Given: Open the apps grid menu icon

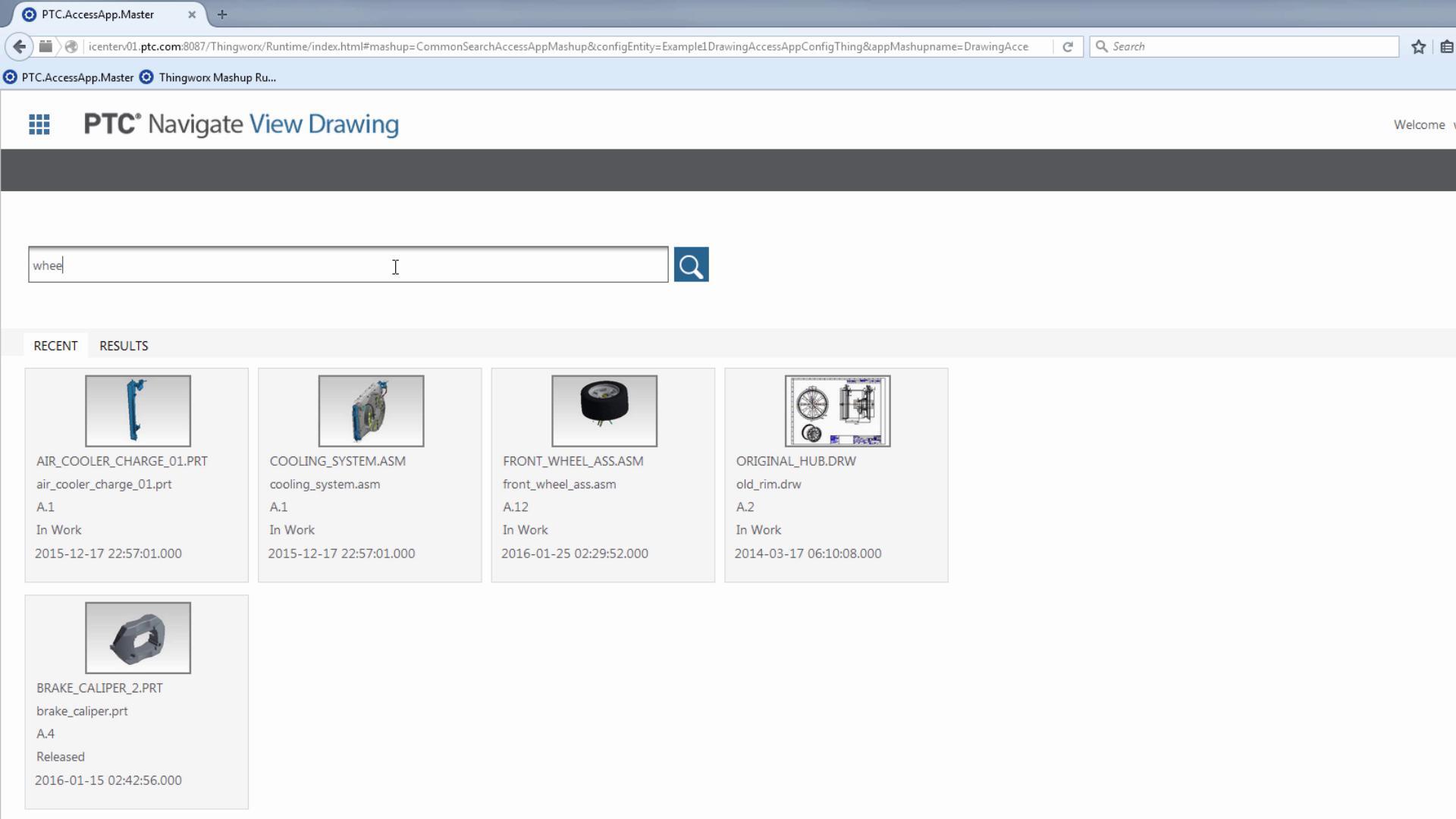Looking at the screenshot, I should point(39,124).
